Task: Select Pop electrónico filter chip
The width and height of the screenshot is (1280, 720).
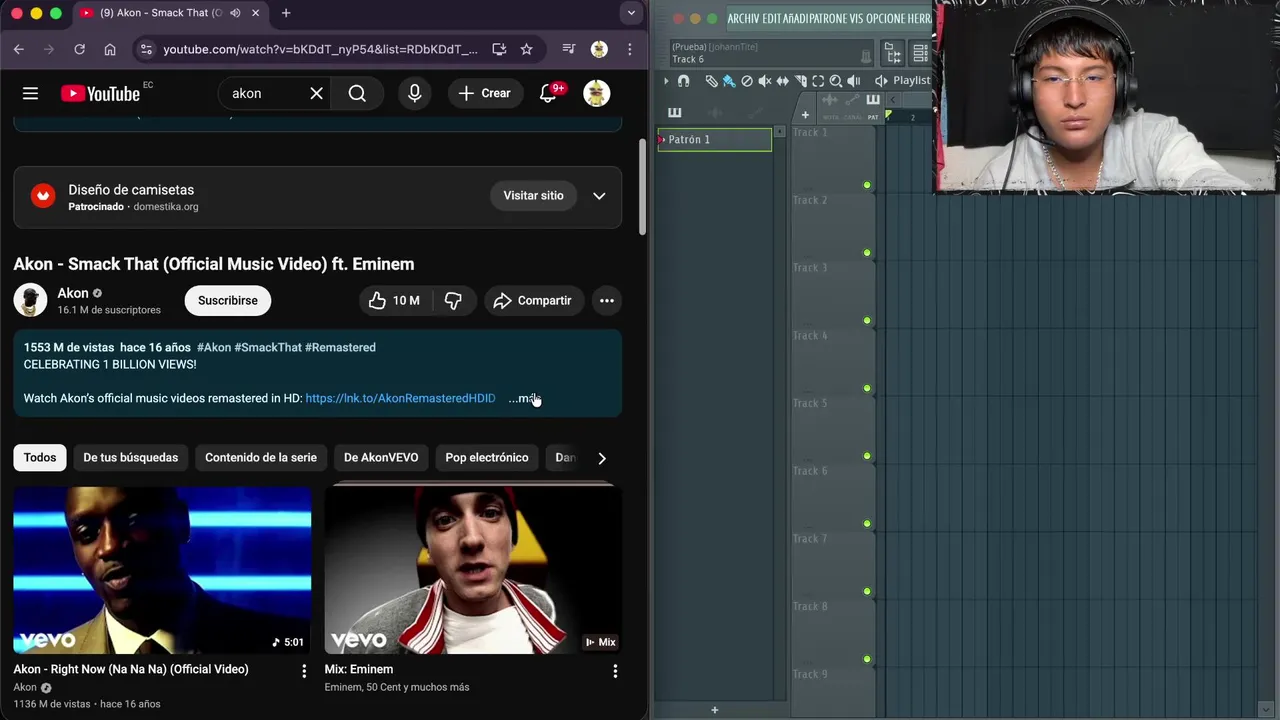Action: [x=486, y=458]
